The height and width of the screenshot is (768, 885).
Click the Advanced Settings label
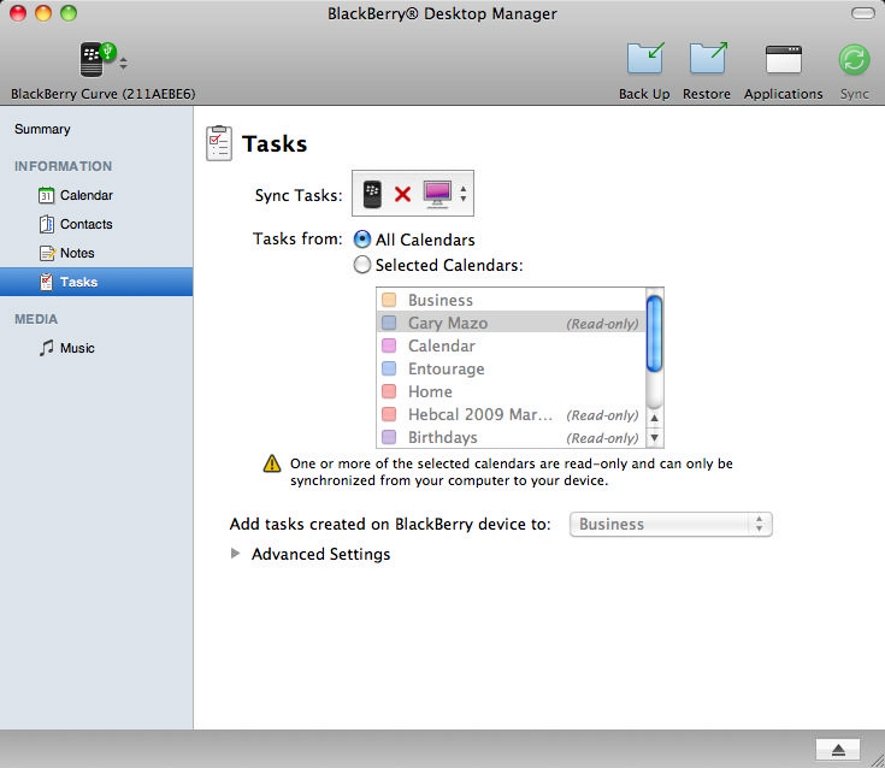pyautogui.click(x=321, y=554)
